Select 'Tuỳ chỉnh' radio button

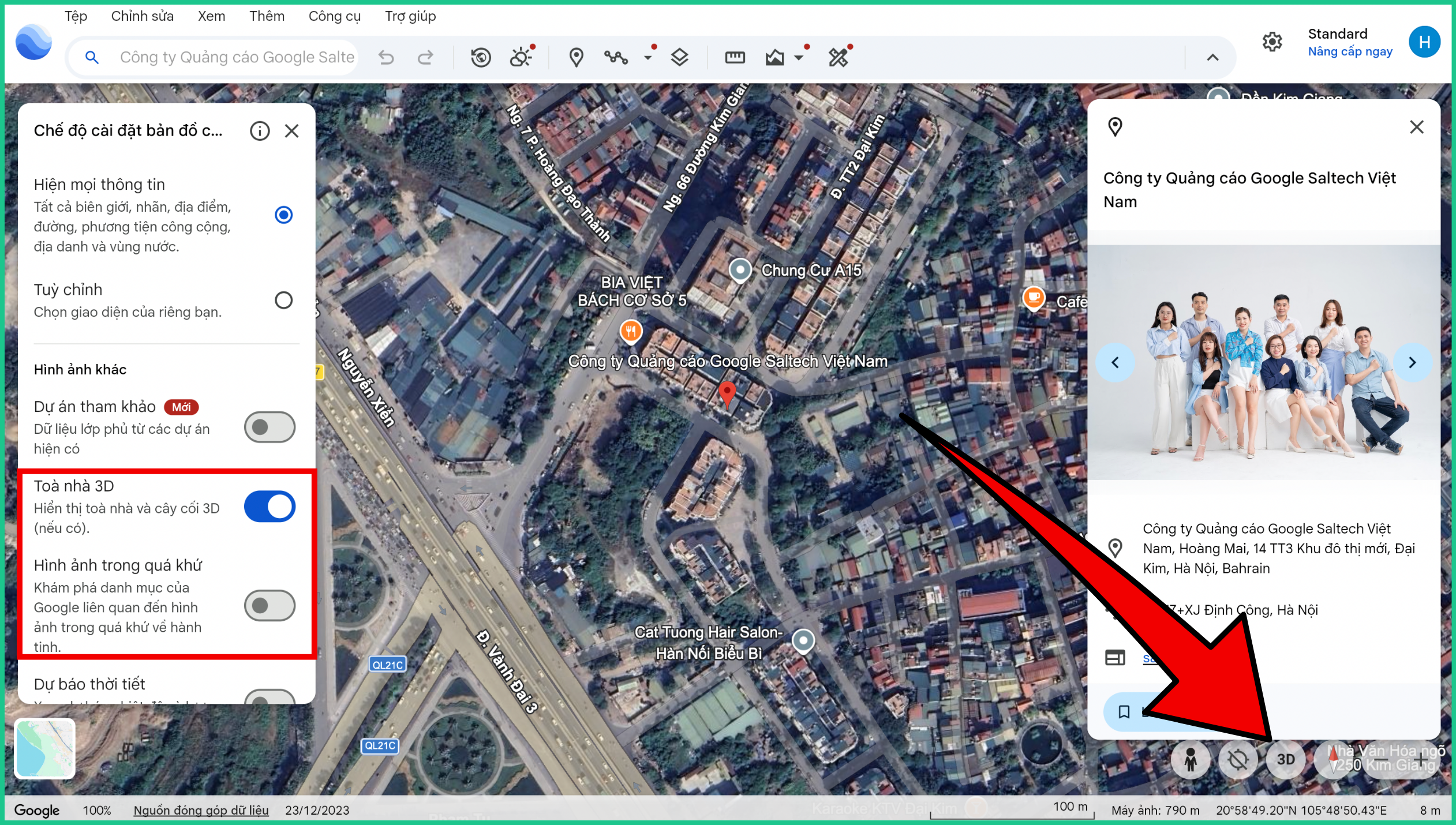(283, 300)
